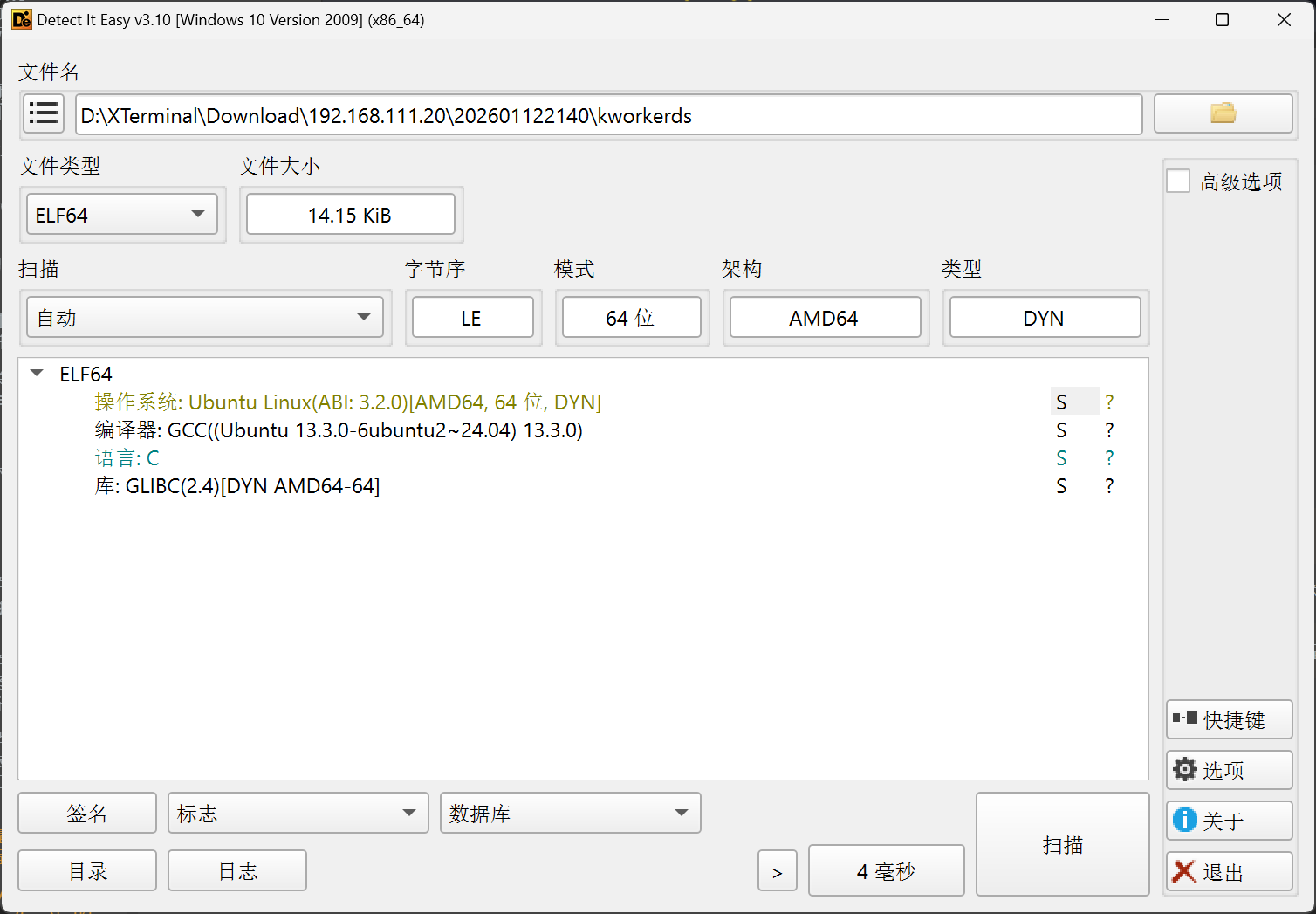The height and width of the screenshot is (914, 1316).
Task: Click the 快捷键 shortcuts icon button
Action: coord(1229,720)
